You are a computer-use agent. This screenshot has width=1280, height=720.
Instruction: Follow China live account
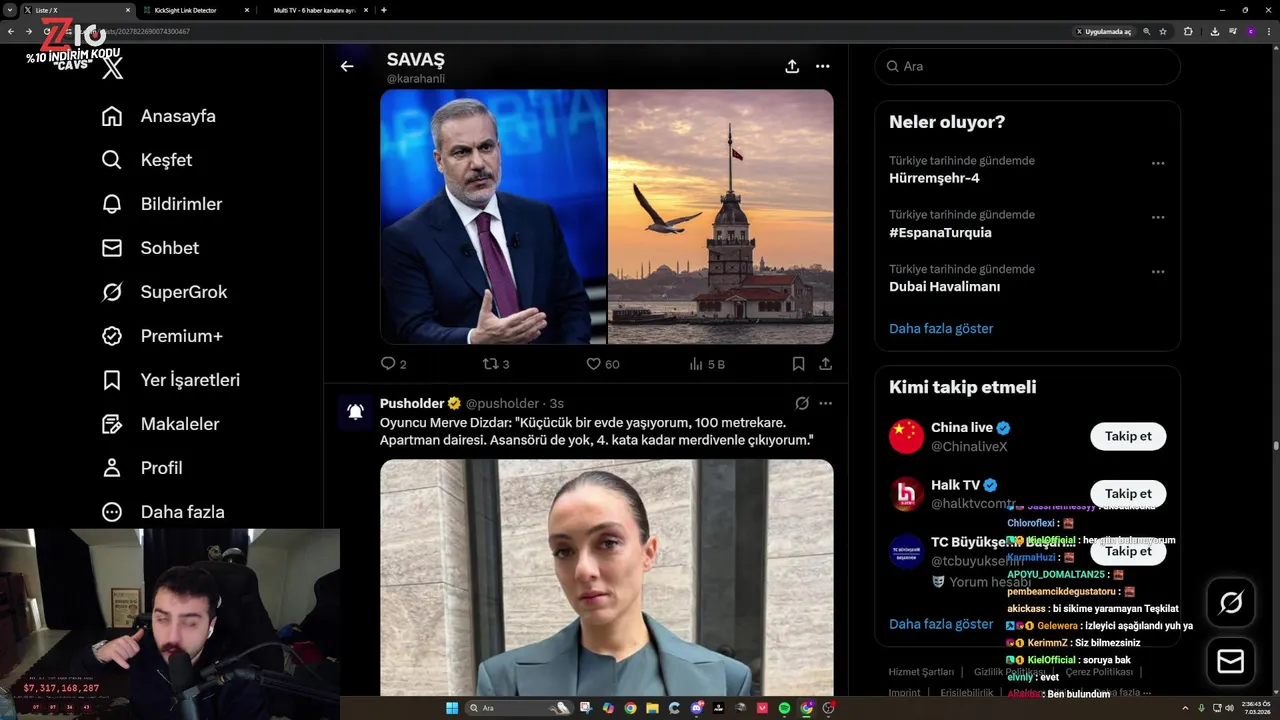pos(1128,436)
